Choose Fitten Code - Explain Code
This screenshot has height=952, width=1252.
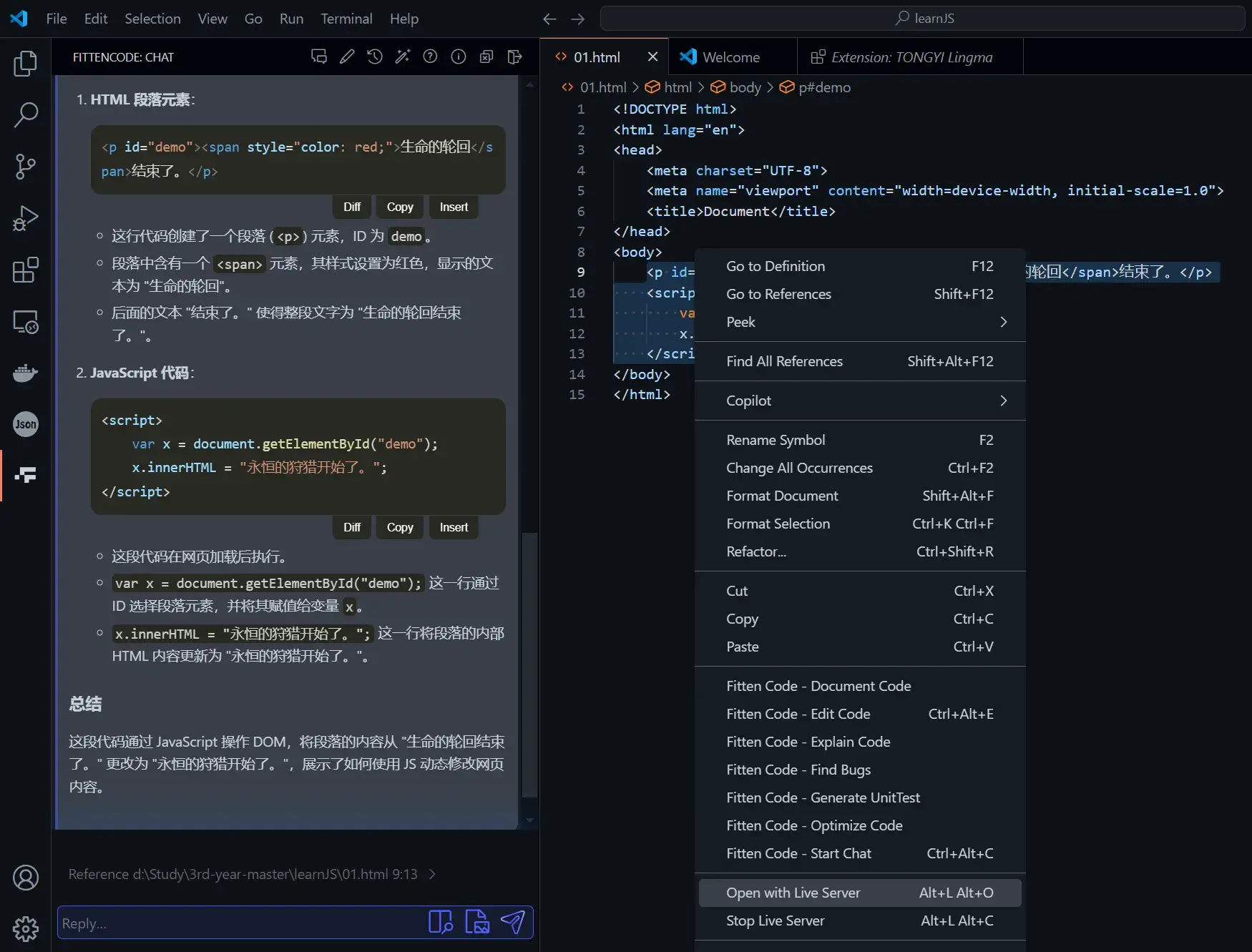860,742
